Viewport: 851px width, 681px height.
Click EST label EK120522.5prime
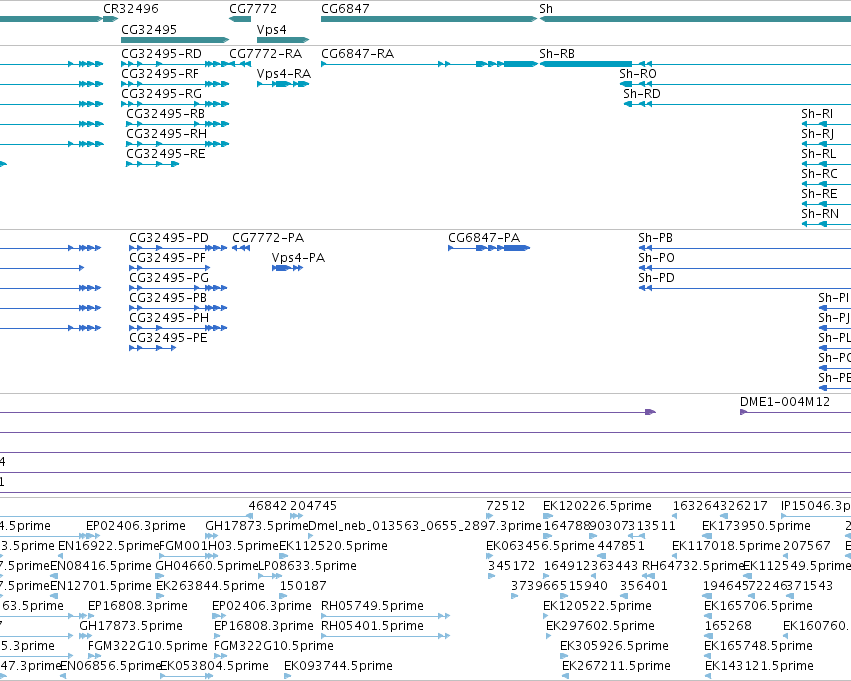point(597,606)
